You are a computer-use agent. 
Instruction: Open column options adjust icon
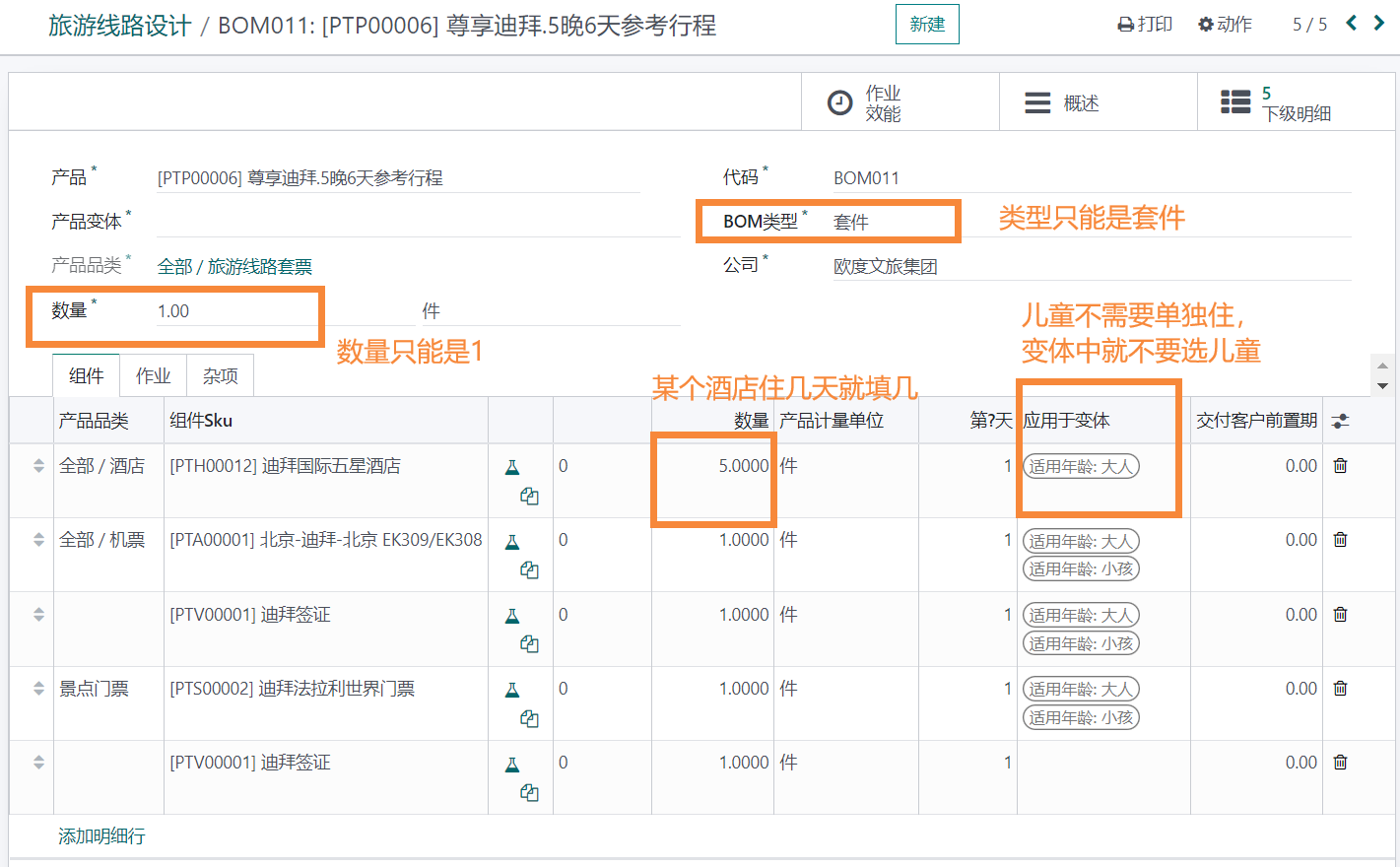(1340, 421)
